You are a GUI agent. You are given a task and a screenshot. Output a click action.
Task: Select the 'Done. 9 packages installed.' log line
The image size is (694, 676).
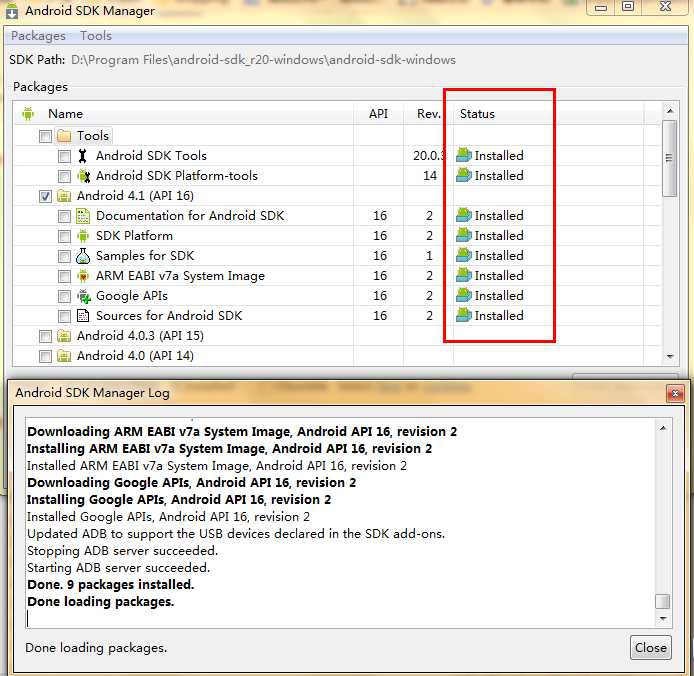(111, 585)
